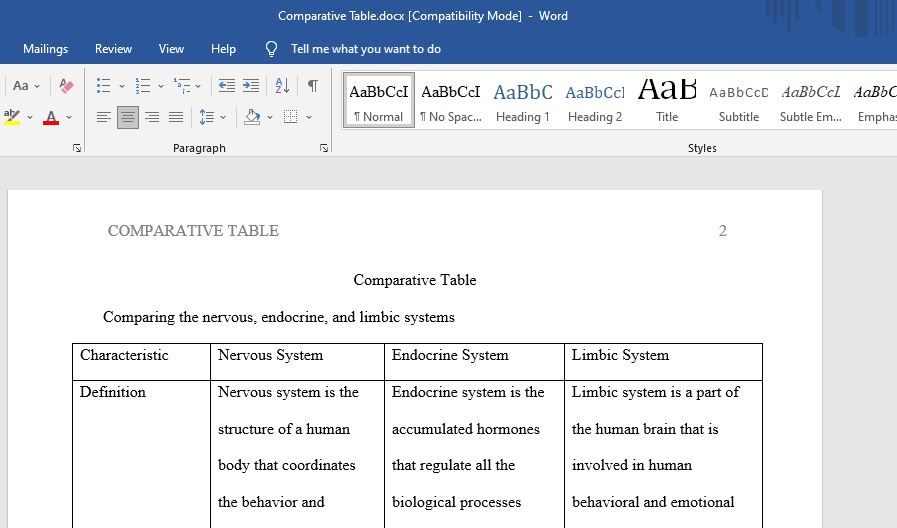Click the COMPARATIVE TABLE header text

click(193, 231)
